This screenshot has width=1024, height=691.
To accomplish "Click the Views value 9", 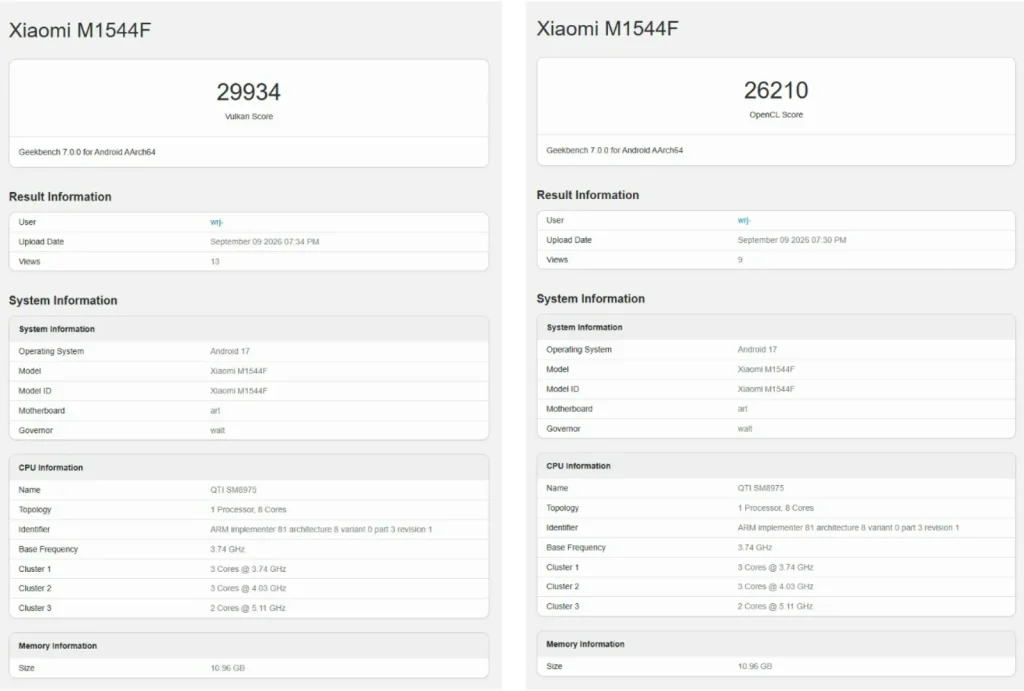I will 740,259.
